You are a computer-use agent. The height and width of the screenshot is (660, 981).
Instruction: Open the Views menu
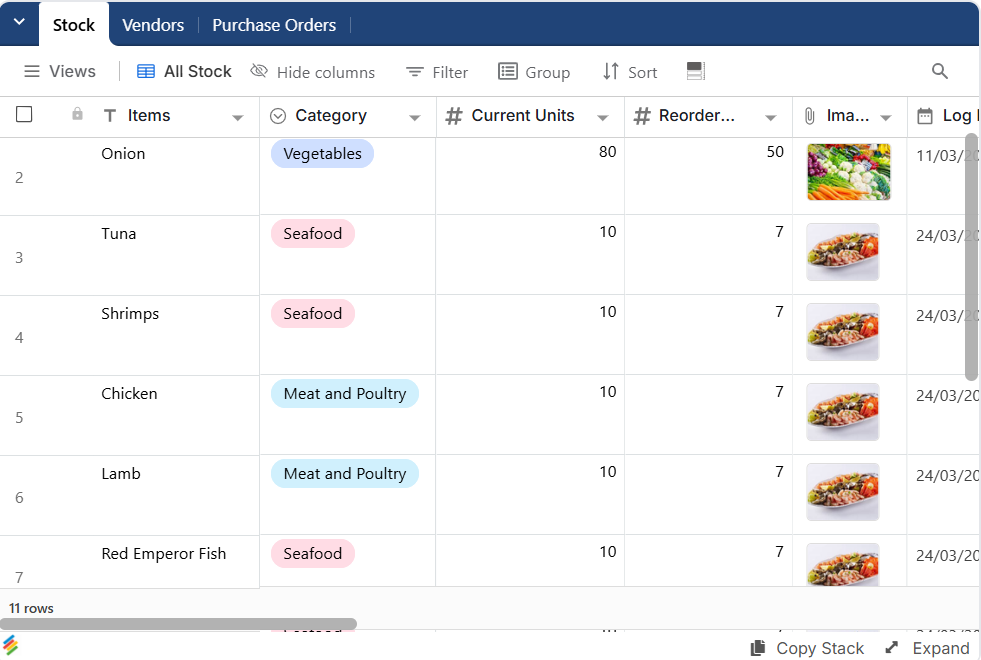point(59,71)
